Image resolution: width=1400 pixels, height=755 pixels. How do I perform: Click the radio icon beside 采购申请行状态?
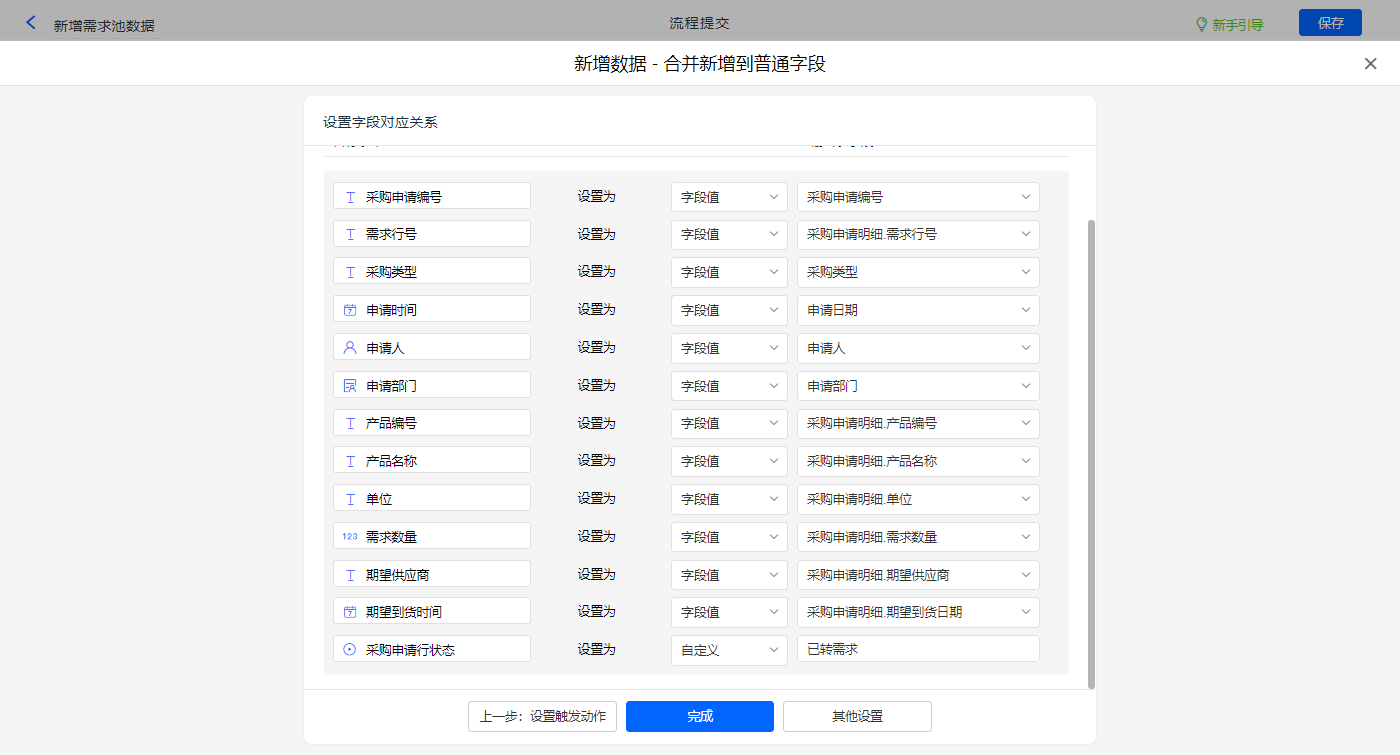coord(350,649)
